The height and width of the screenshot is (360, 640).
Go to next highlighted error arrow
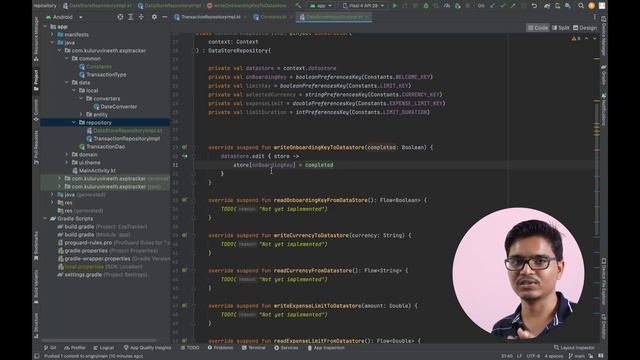point(595,38)
